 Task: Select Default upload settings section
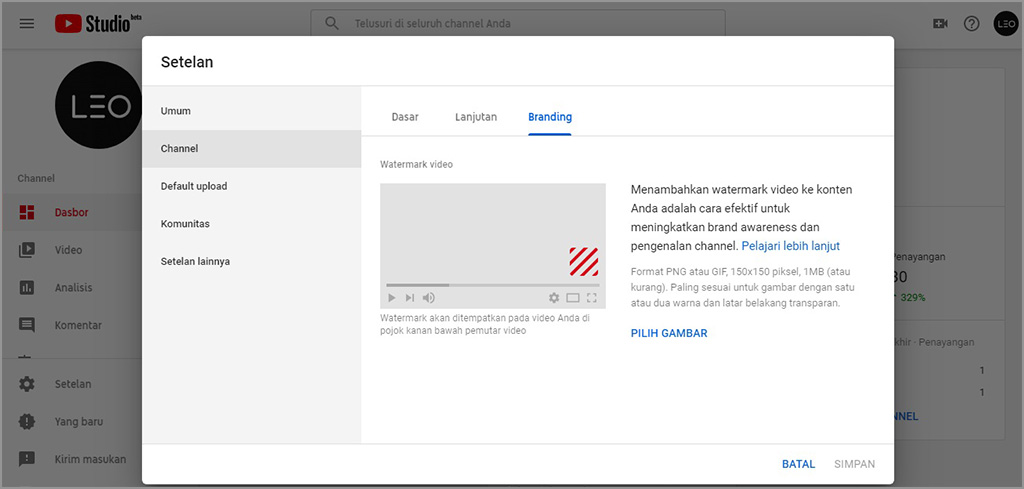(x=194, y=186)
